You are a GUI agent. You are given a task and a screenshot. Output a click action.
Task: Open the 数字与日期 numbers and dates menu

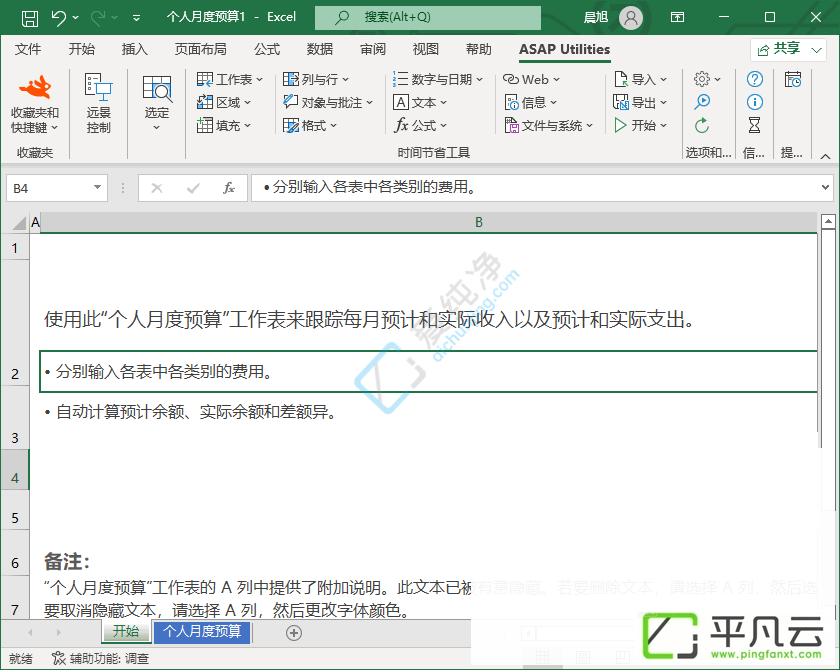click(438, 79)
